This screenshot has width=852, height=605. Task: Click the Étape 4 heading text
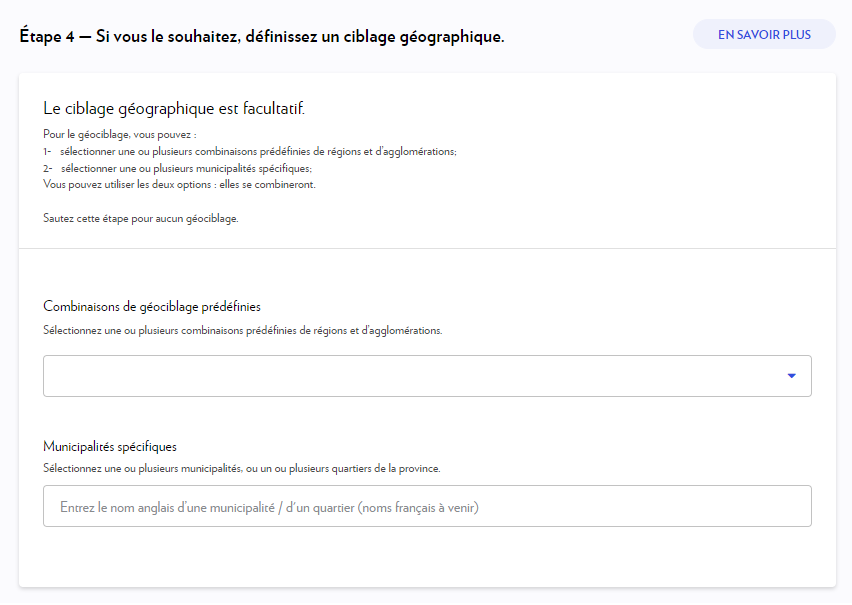262,34
